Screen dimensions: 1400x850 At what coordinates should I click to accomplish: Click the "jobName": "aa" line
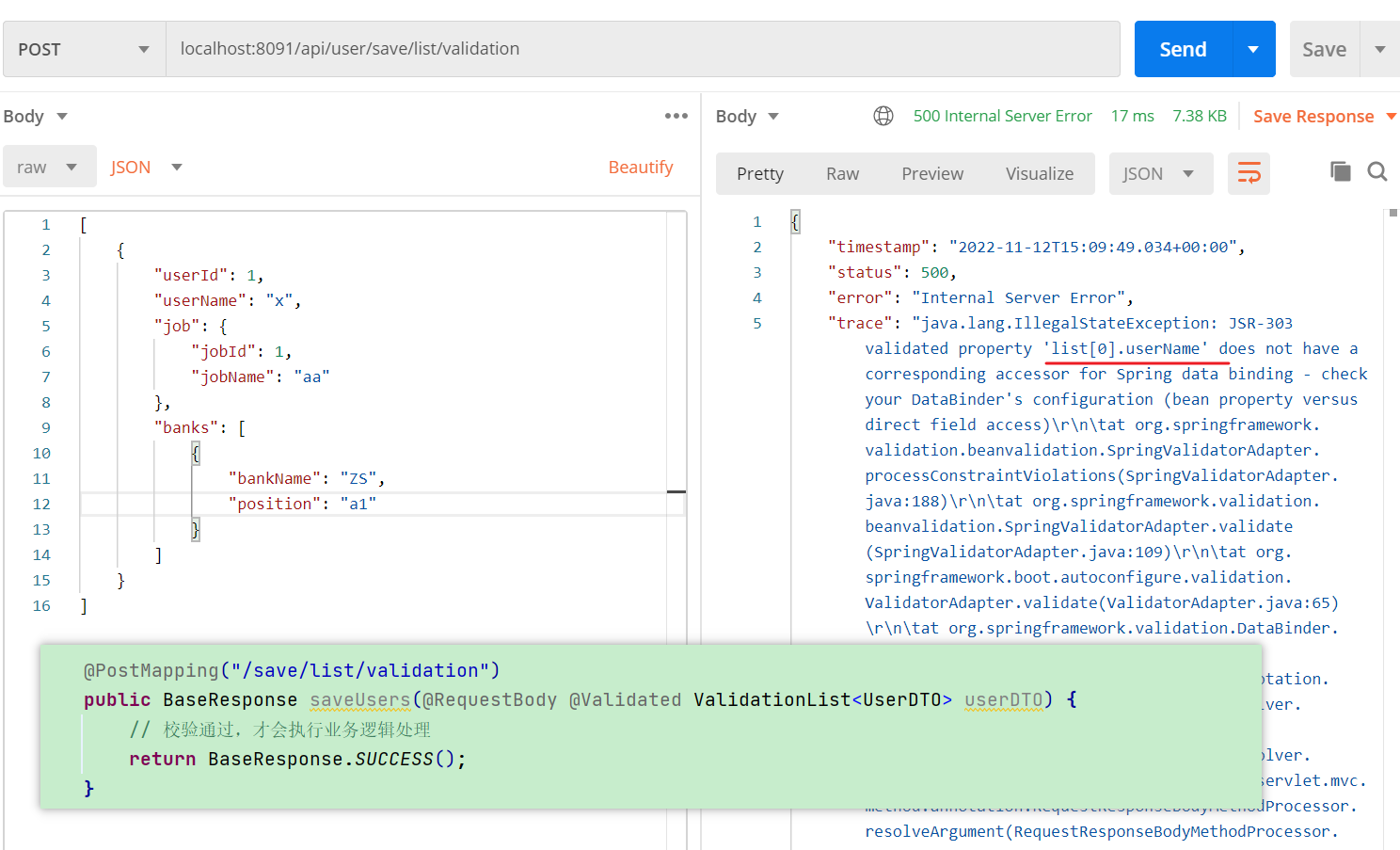[260, 377]
